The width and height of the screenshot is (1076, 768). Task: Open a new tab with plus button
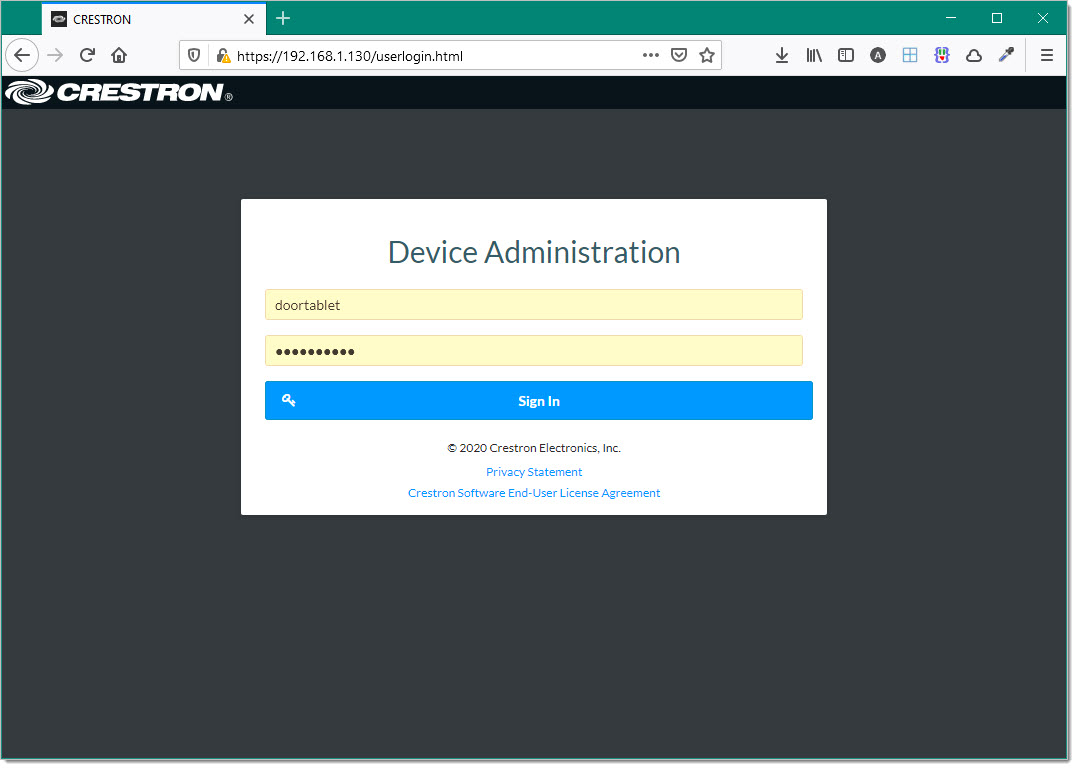click(283, 19)
